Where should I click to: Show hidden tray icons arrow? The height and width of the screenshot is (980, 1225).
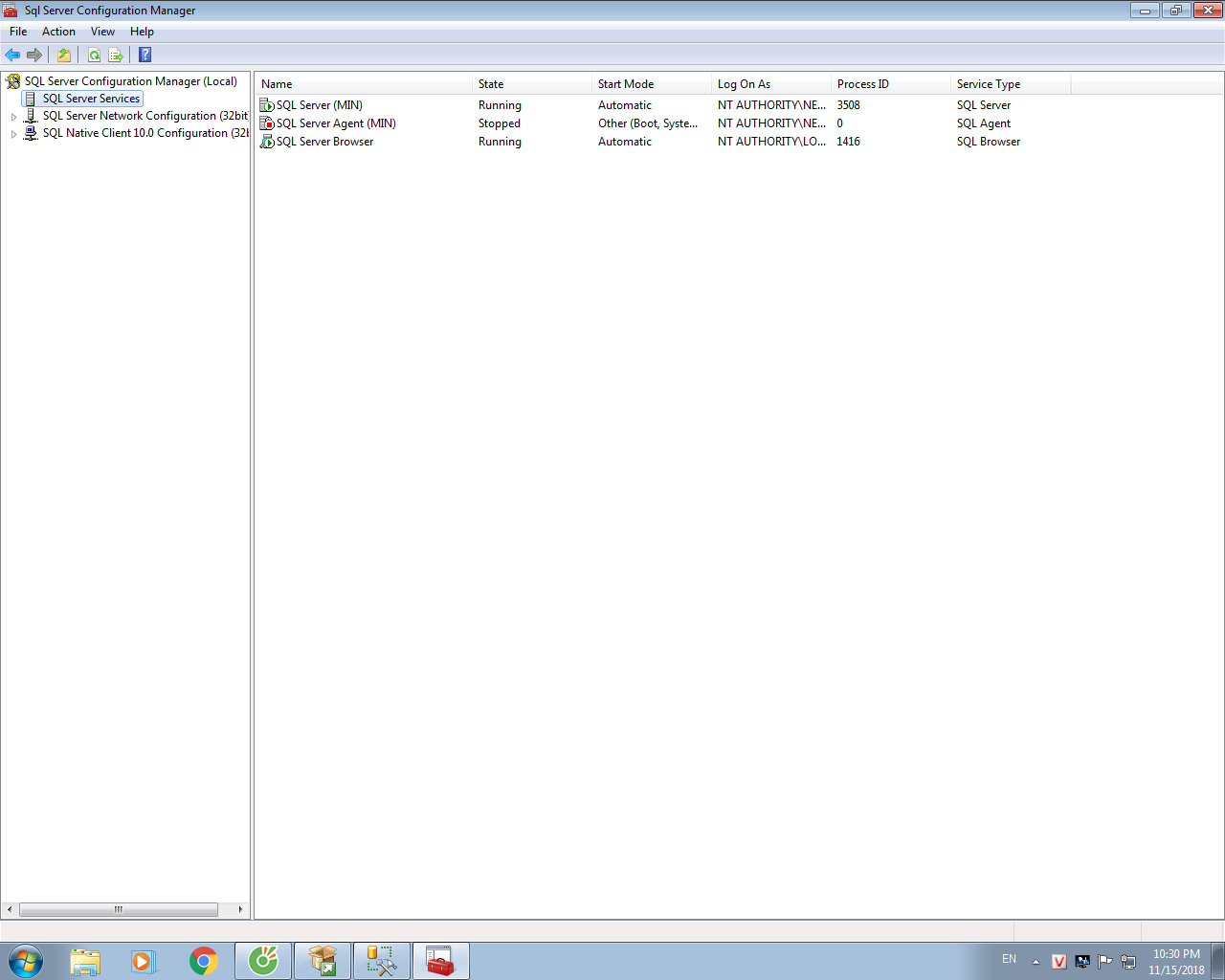tap(1036, 962)
